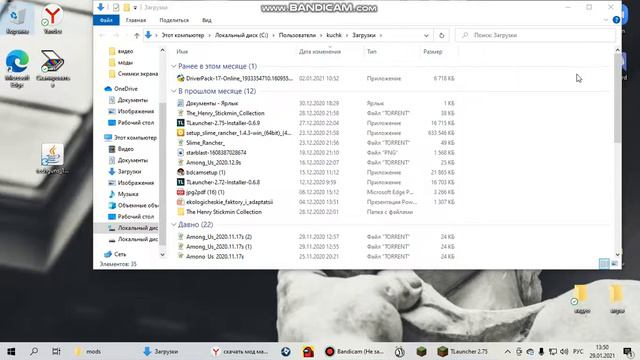Select Among_Us_2020.12.9s torrent file

pos(213,162)
